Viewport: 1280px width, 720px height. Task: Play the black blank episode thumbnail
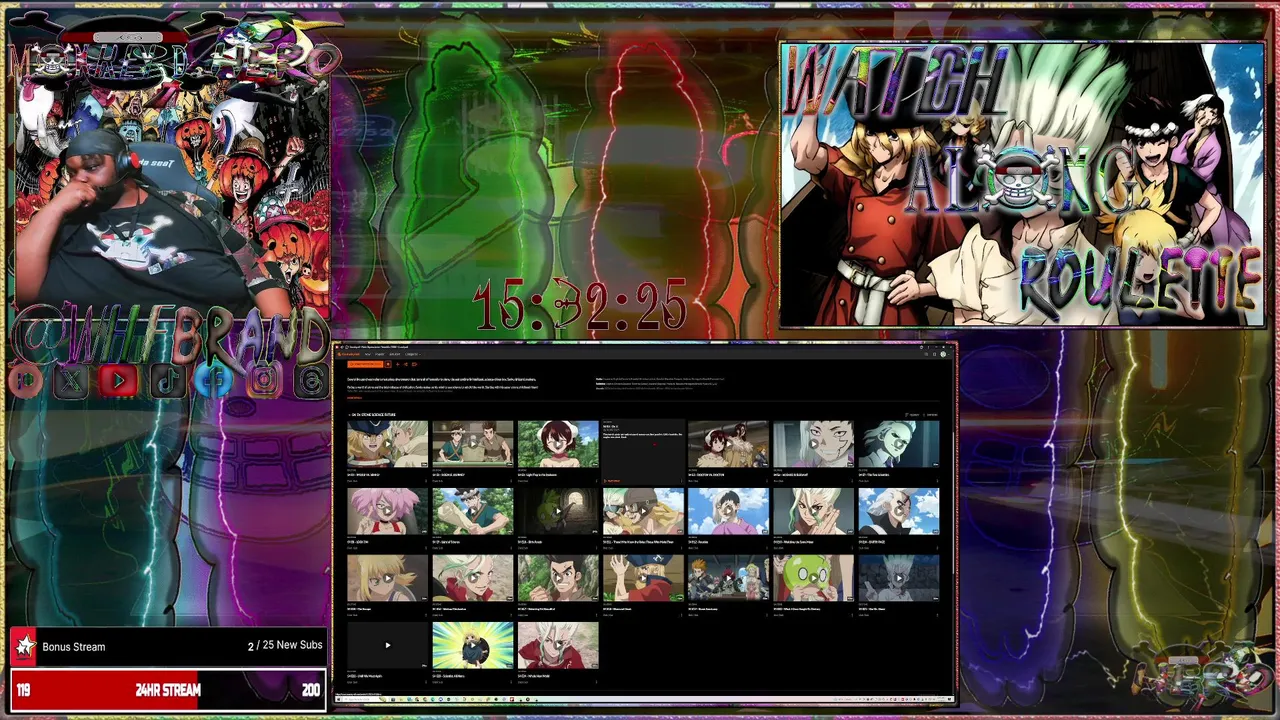click(387, 645)
